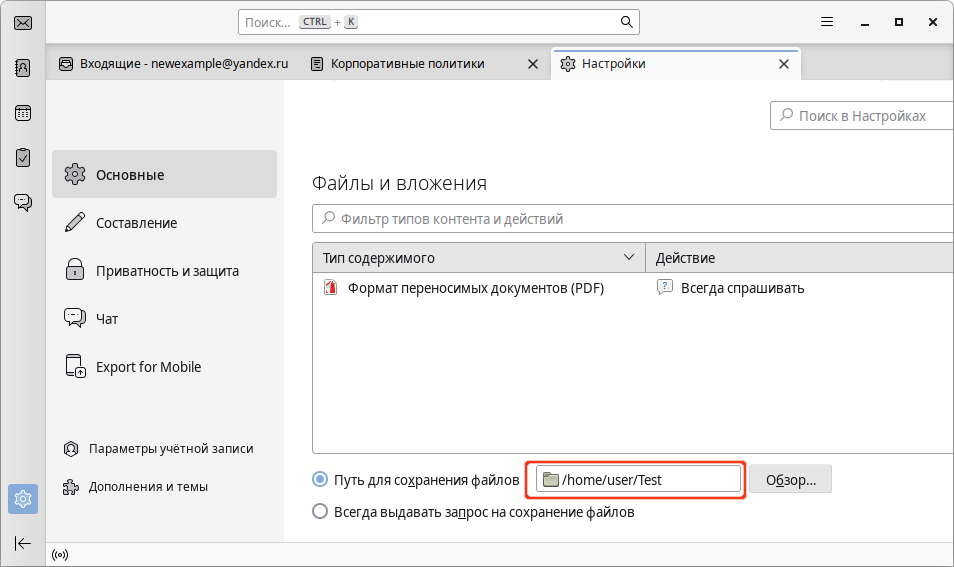This screenshot has height=567, width=954.
Task: Open Приватность и защита category
Action: pos(164,271)
